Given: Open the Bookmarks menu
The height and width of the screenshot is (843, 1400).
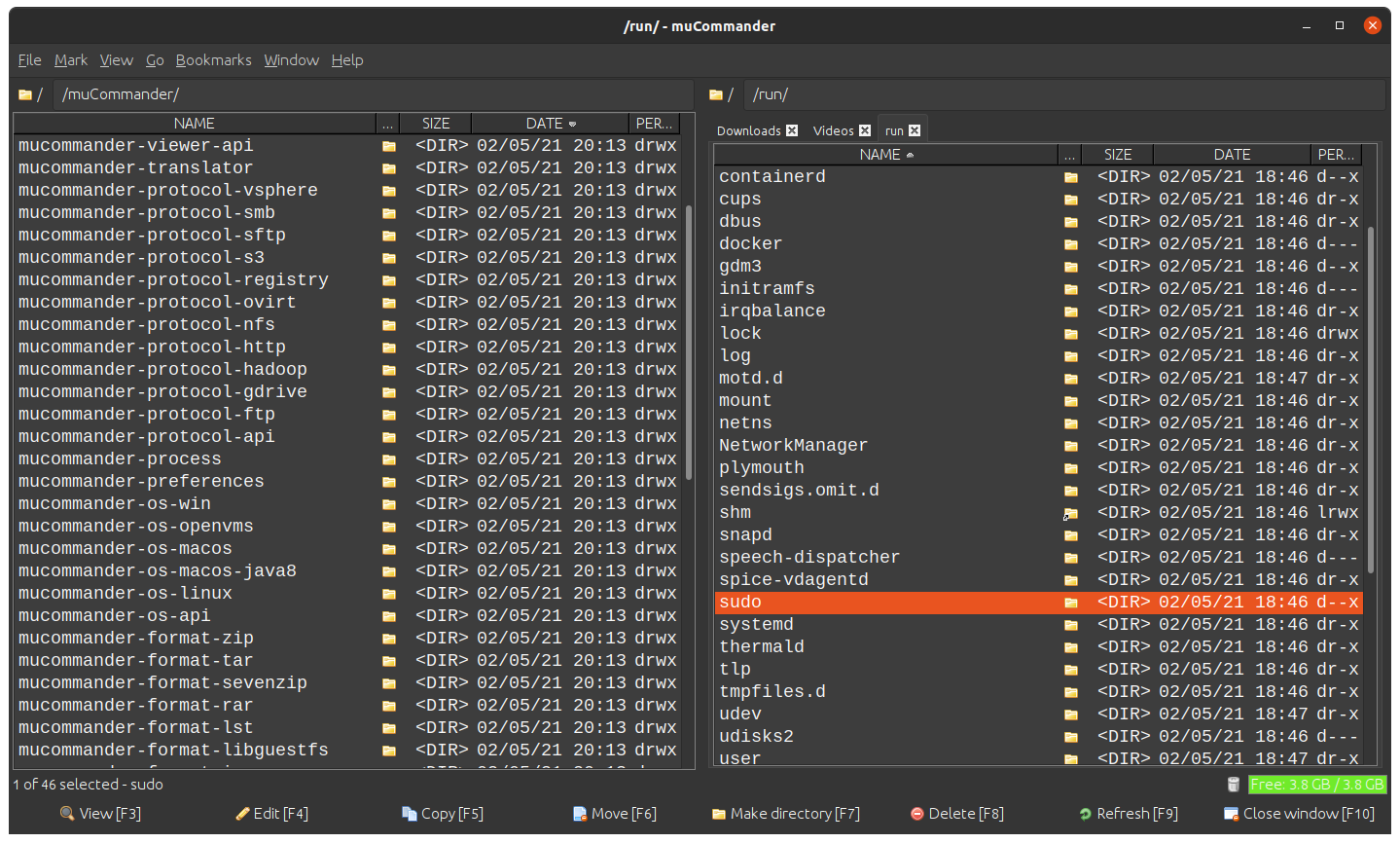Looking at the screenshot, I should (x=213, y=59).
